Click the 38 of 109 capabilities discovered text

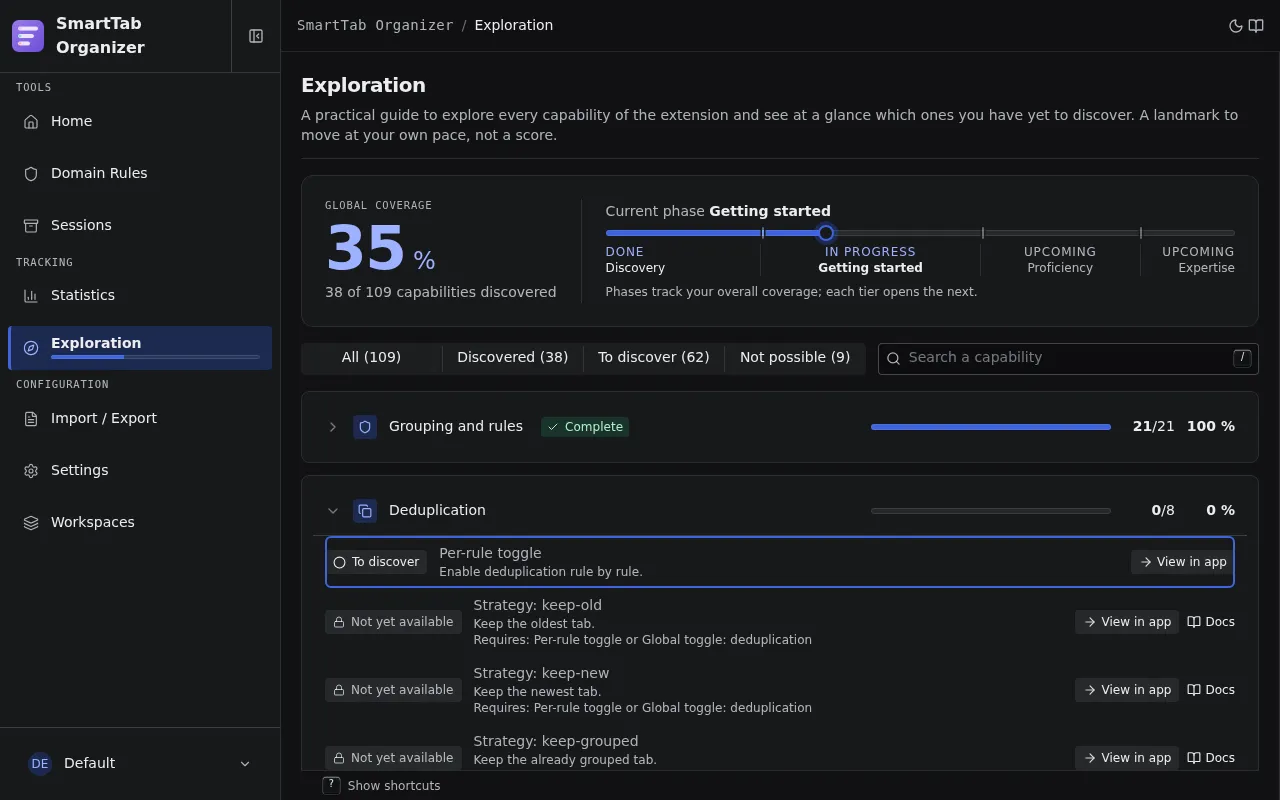click(x=440, y=293)
